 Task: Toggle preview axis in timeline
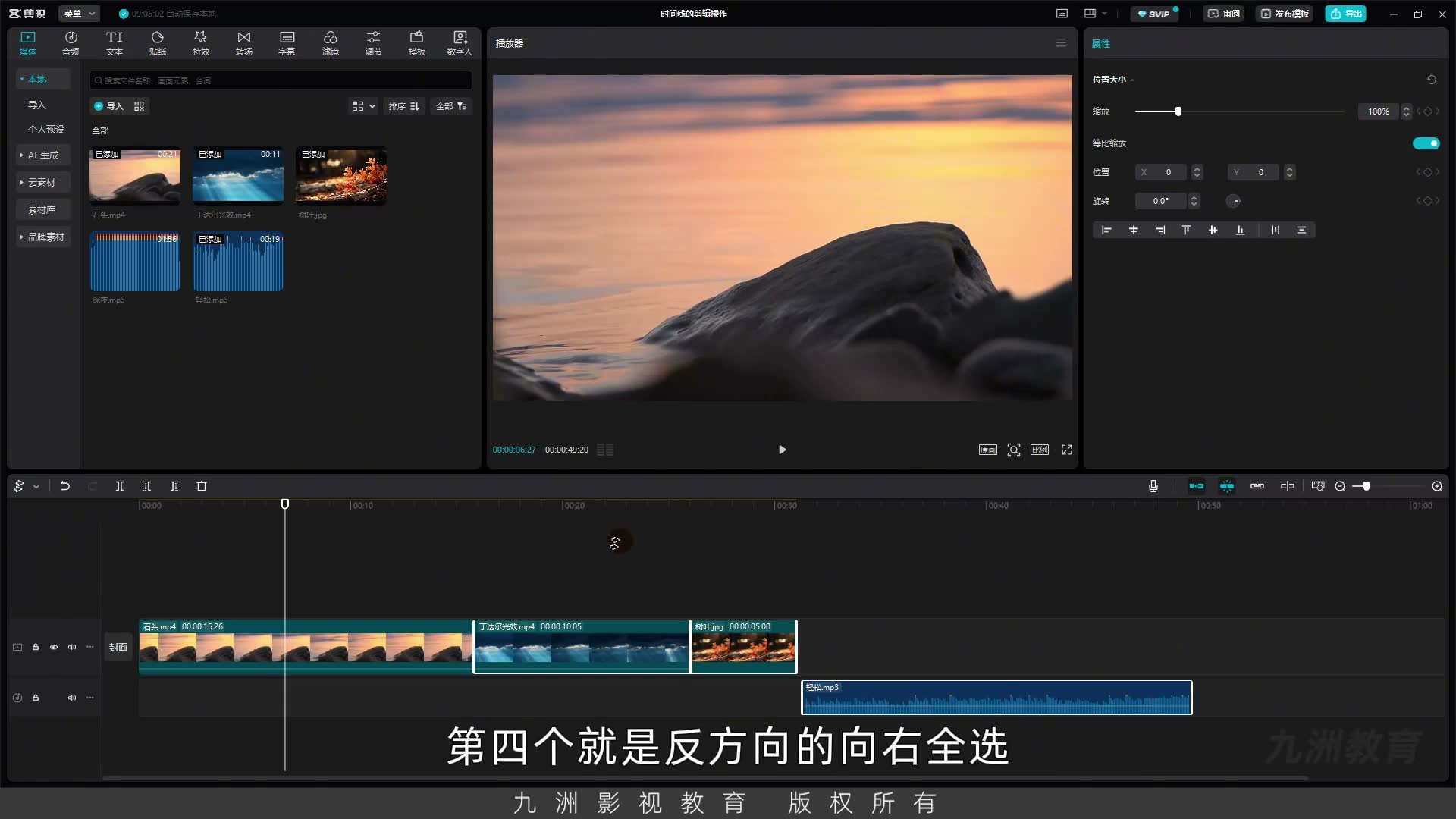pos(1288,486)
